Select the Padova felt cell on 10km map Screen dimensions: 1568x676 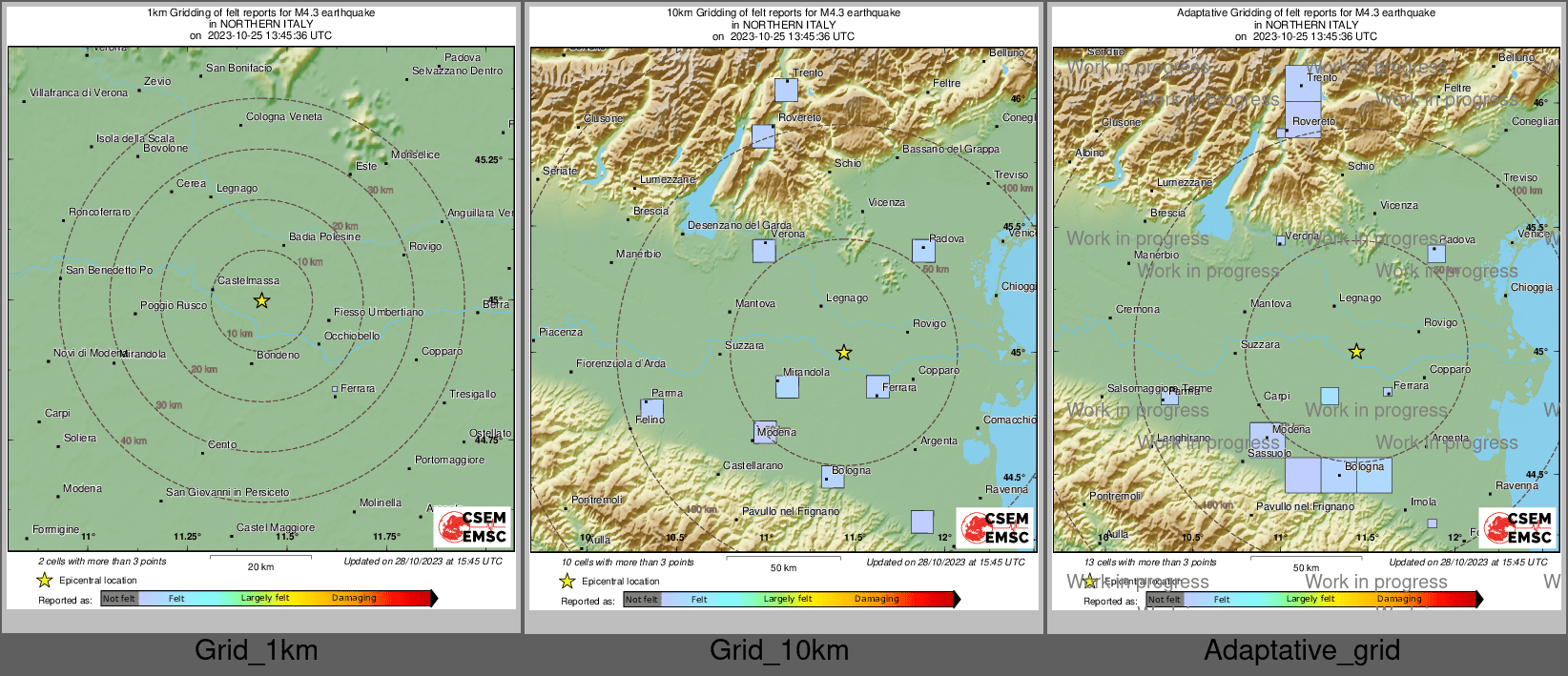point(923,251)
